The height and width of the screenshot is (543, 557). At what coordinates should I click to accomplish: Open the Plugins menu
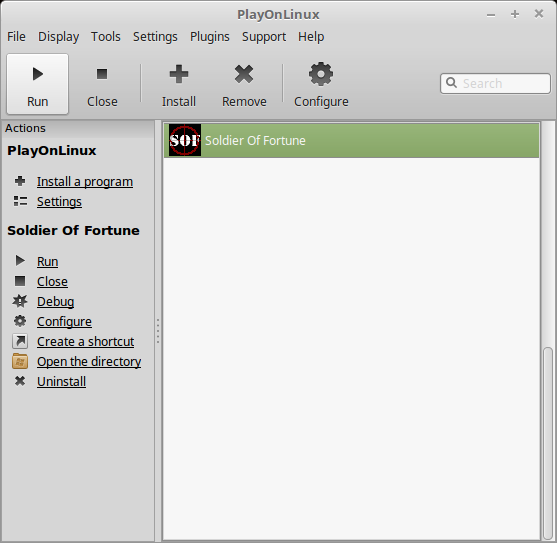click(x=210, y=37)
